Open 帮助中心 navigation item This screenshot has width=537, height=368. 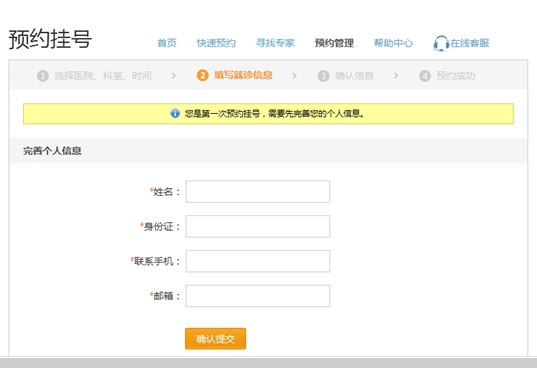coord(393,43)
